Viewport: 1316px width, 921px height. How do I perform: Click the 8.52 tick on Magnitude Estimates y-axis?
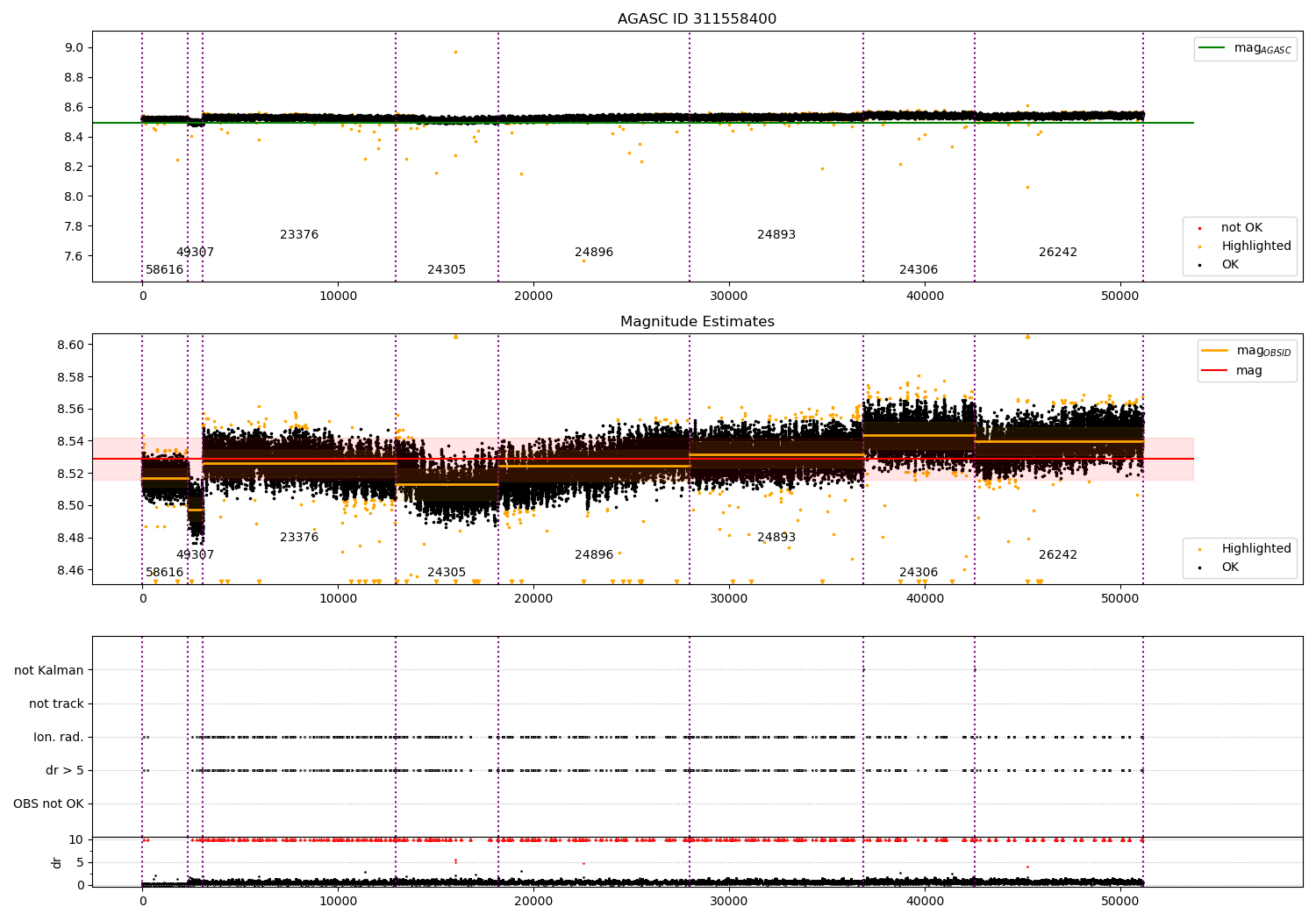tap(71, 475)
